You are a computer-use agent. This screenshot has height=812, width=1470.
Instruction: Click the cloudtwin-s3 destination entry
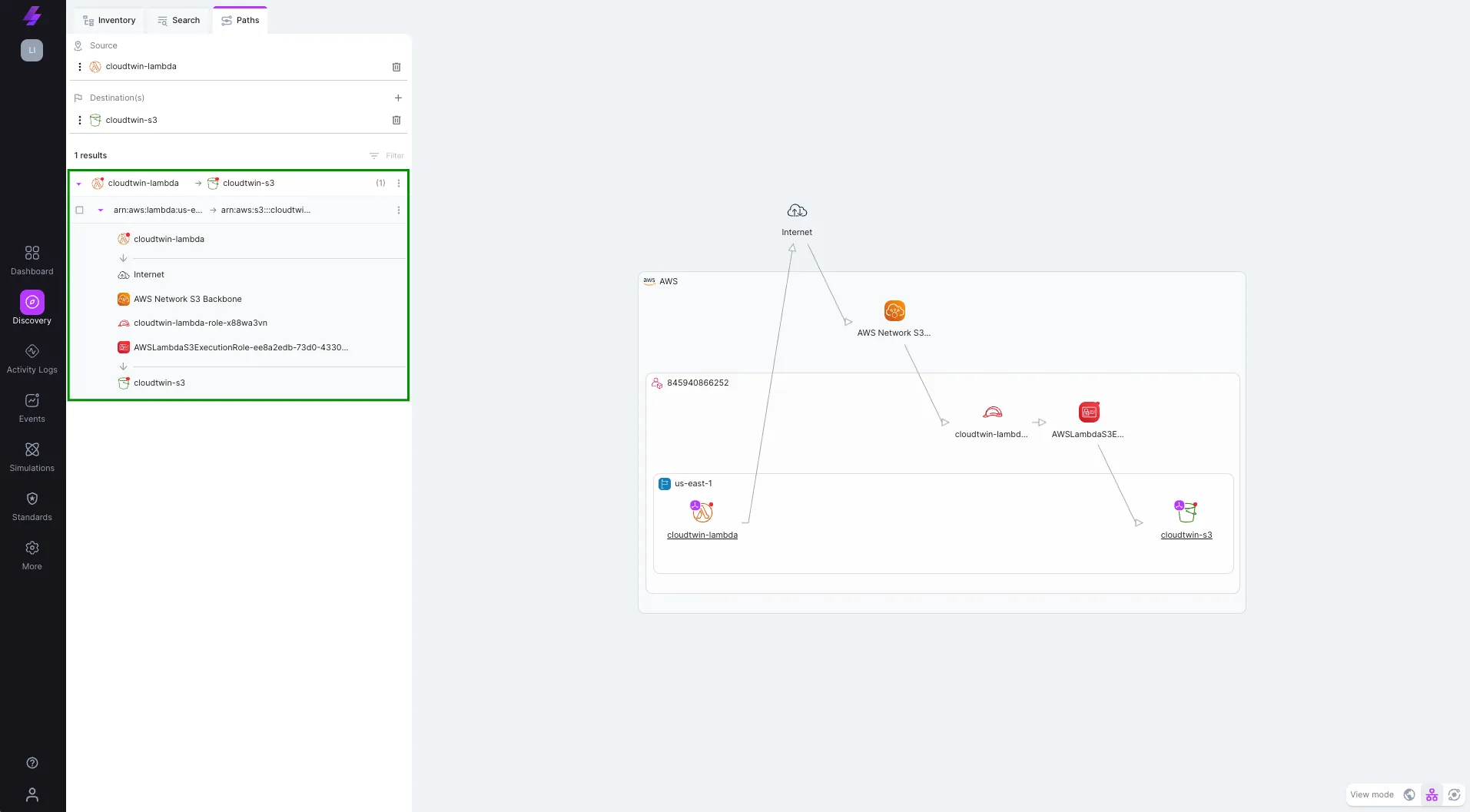[x=131, y=120]
